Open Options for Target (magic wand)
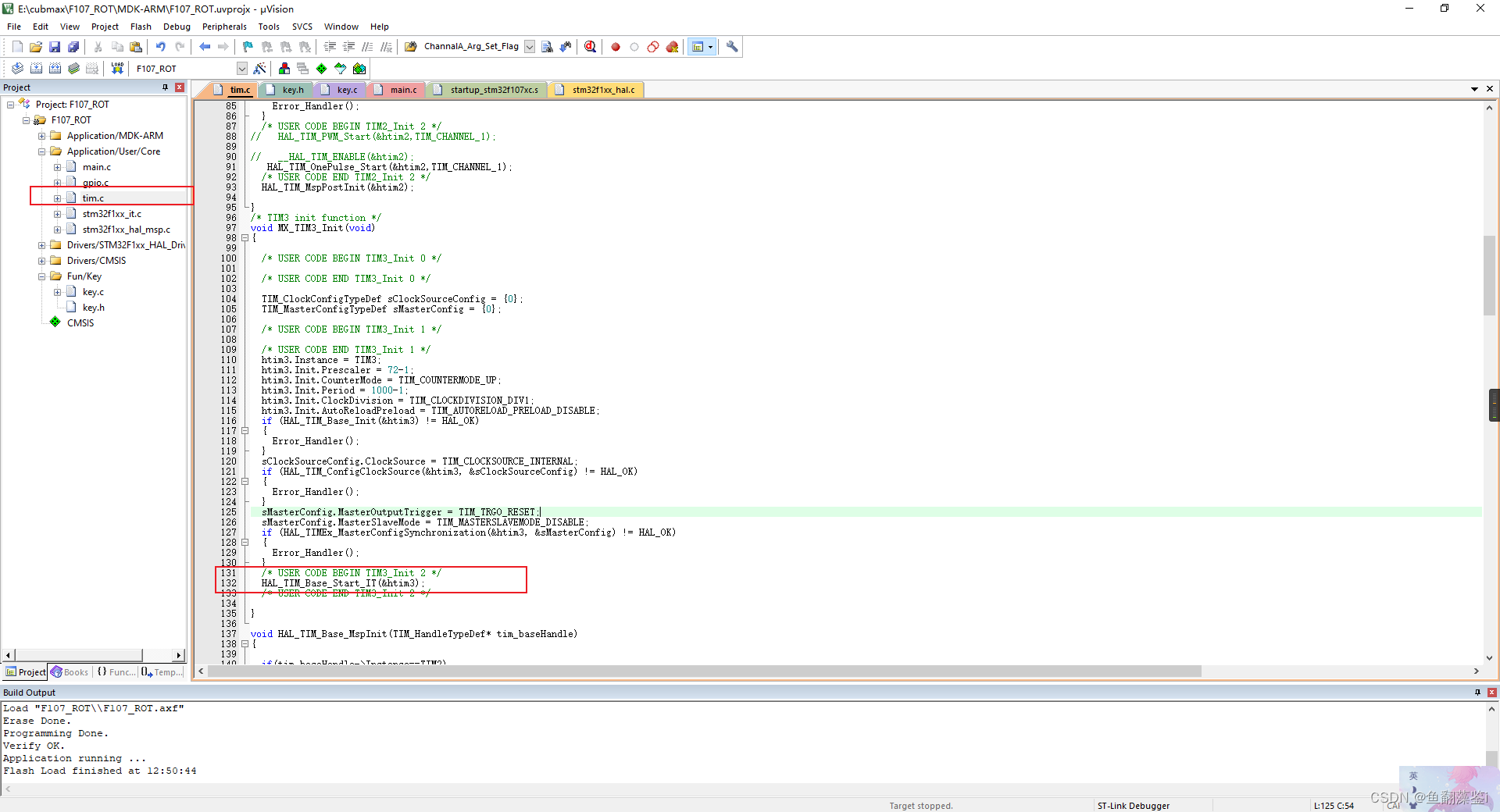The image size is (1500, 812). coord(260,69)
